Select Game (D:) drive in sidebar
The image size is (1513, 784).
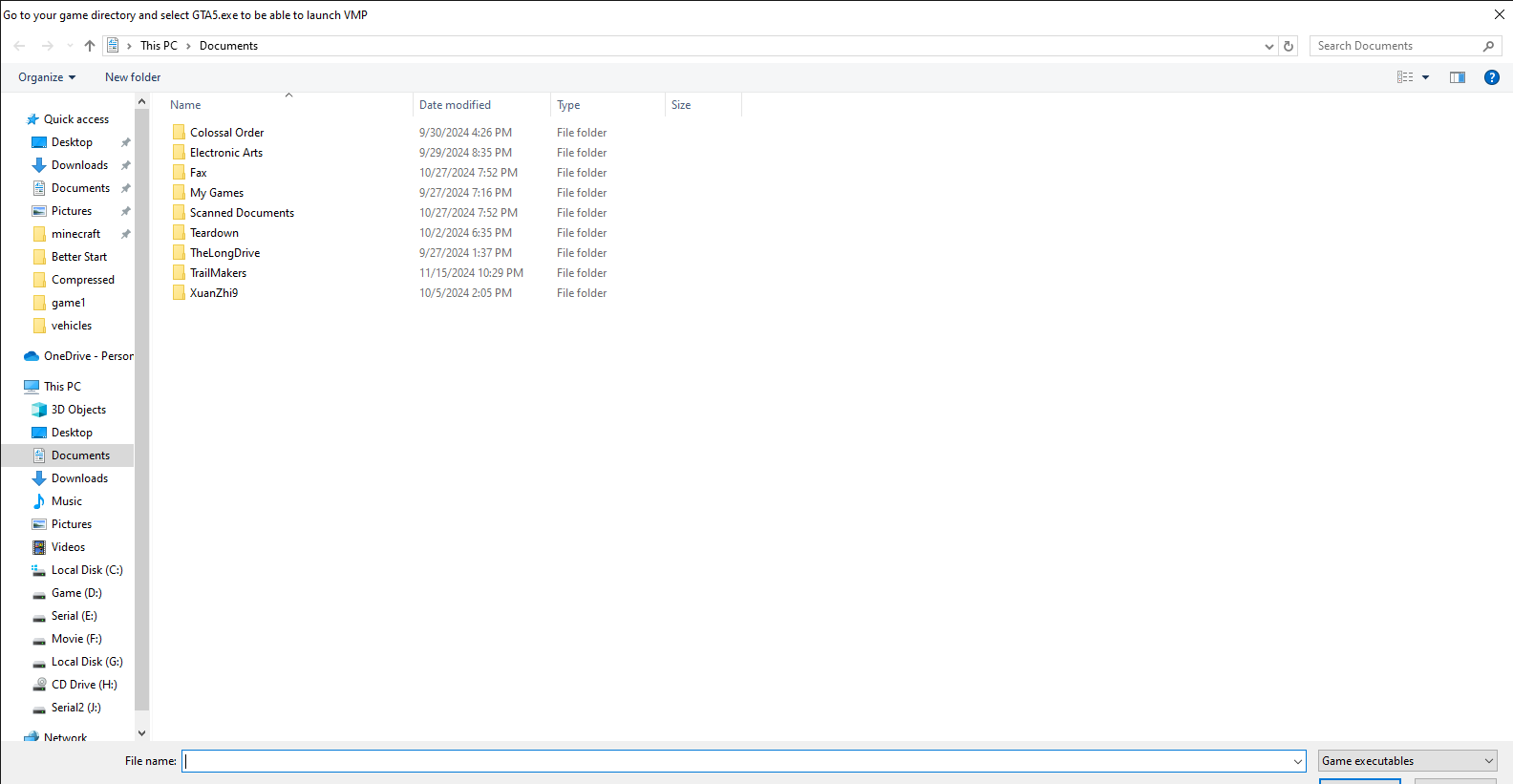[76, 593]
